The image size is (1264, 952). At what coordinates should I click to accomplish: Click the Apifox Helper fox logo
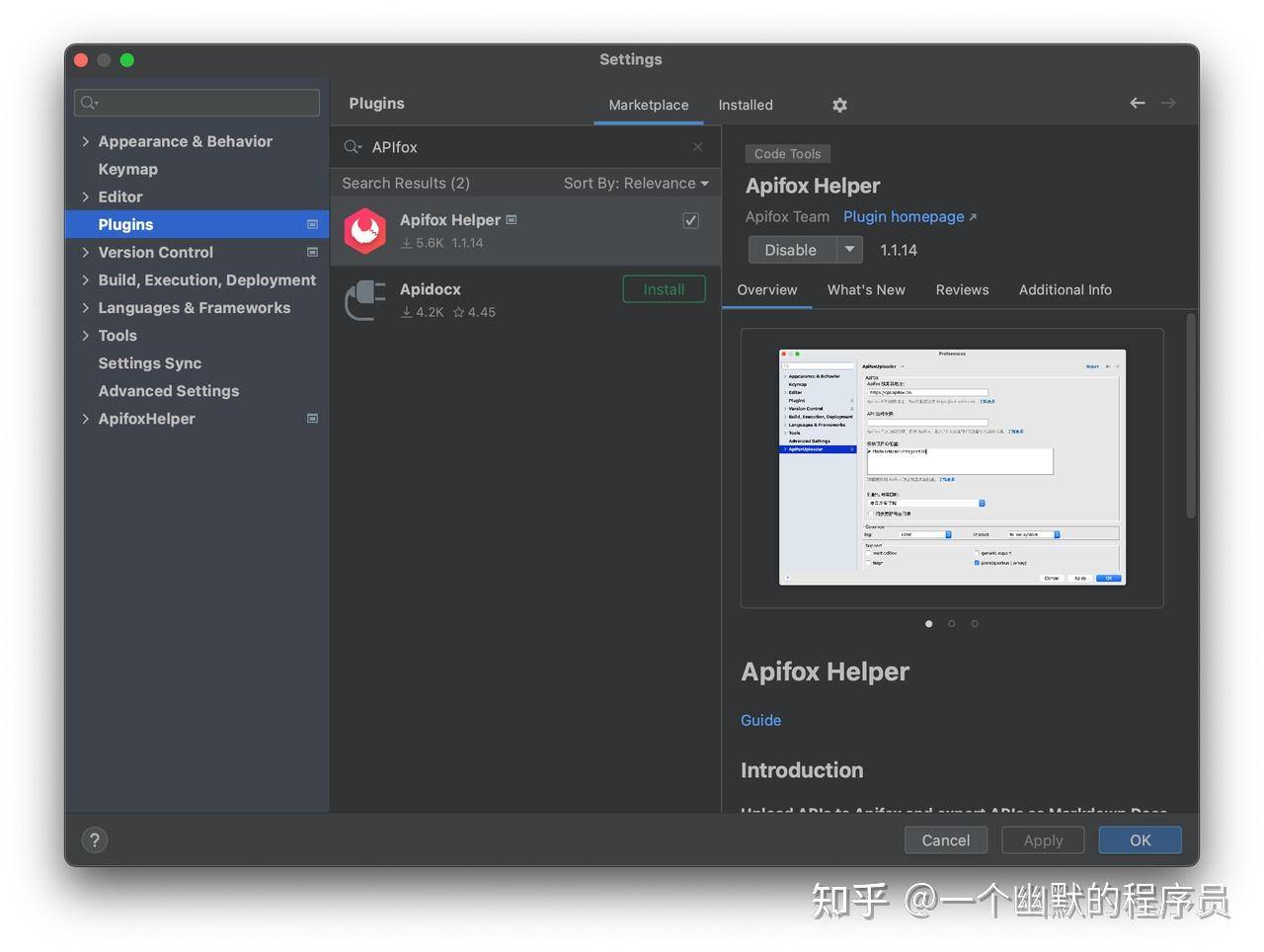point(364,231)
